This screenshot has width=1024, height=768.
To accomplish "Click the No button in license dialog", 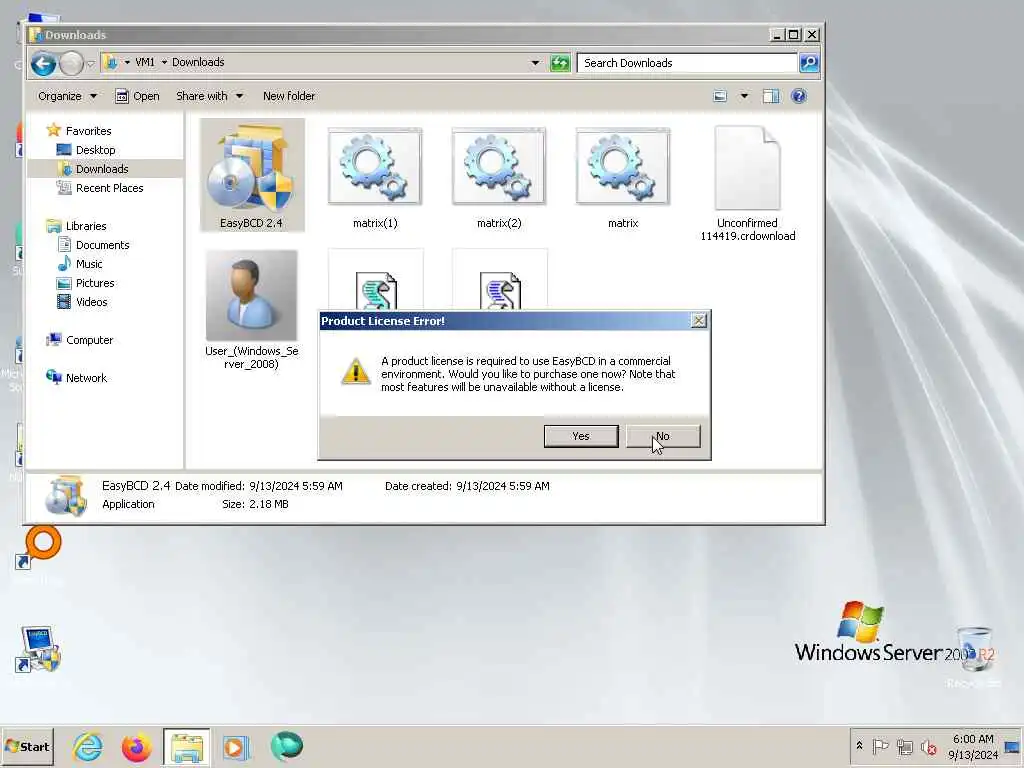I will click(663, 436).
